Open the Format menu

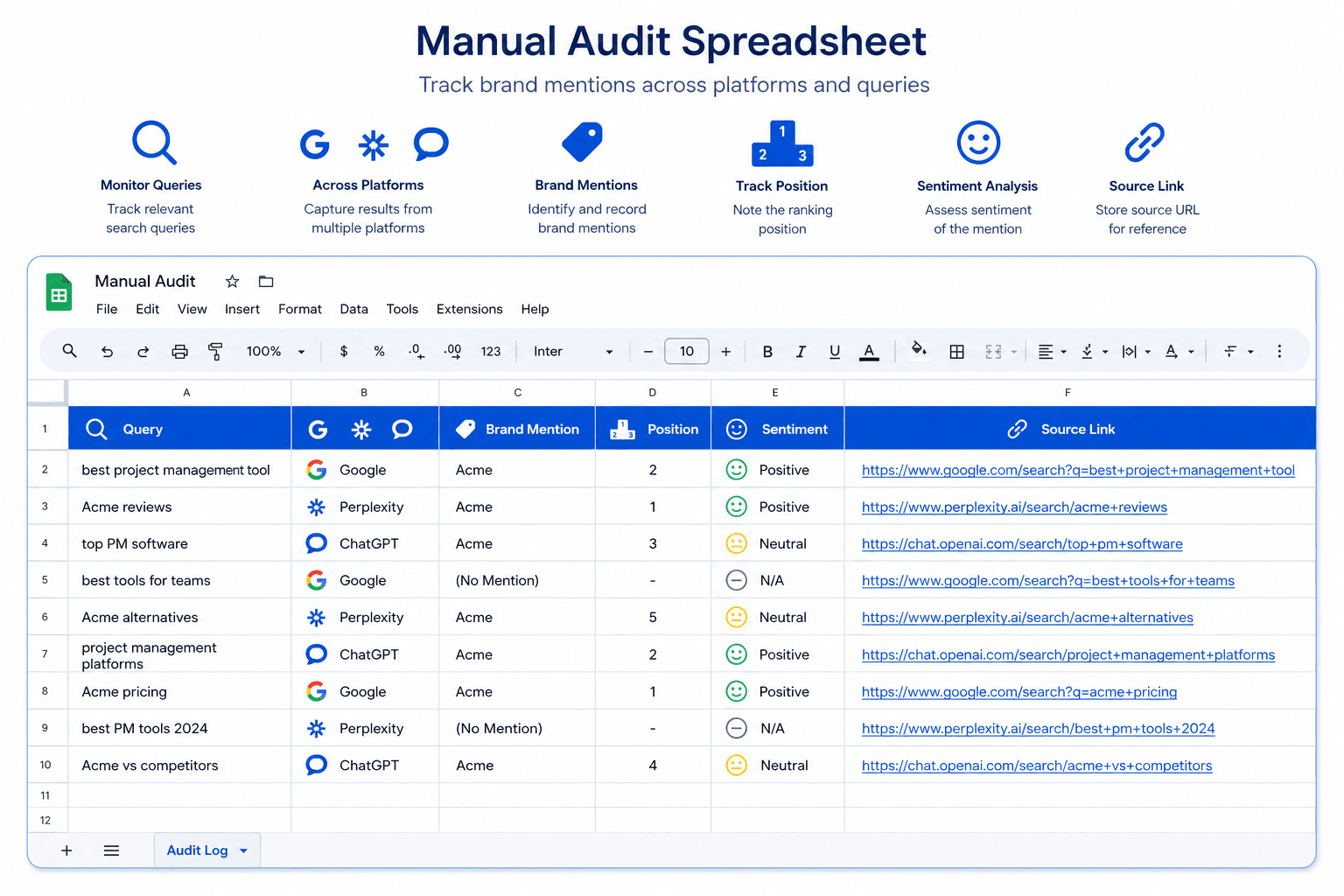[300, 309]
